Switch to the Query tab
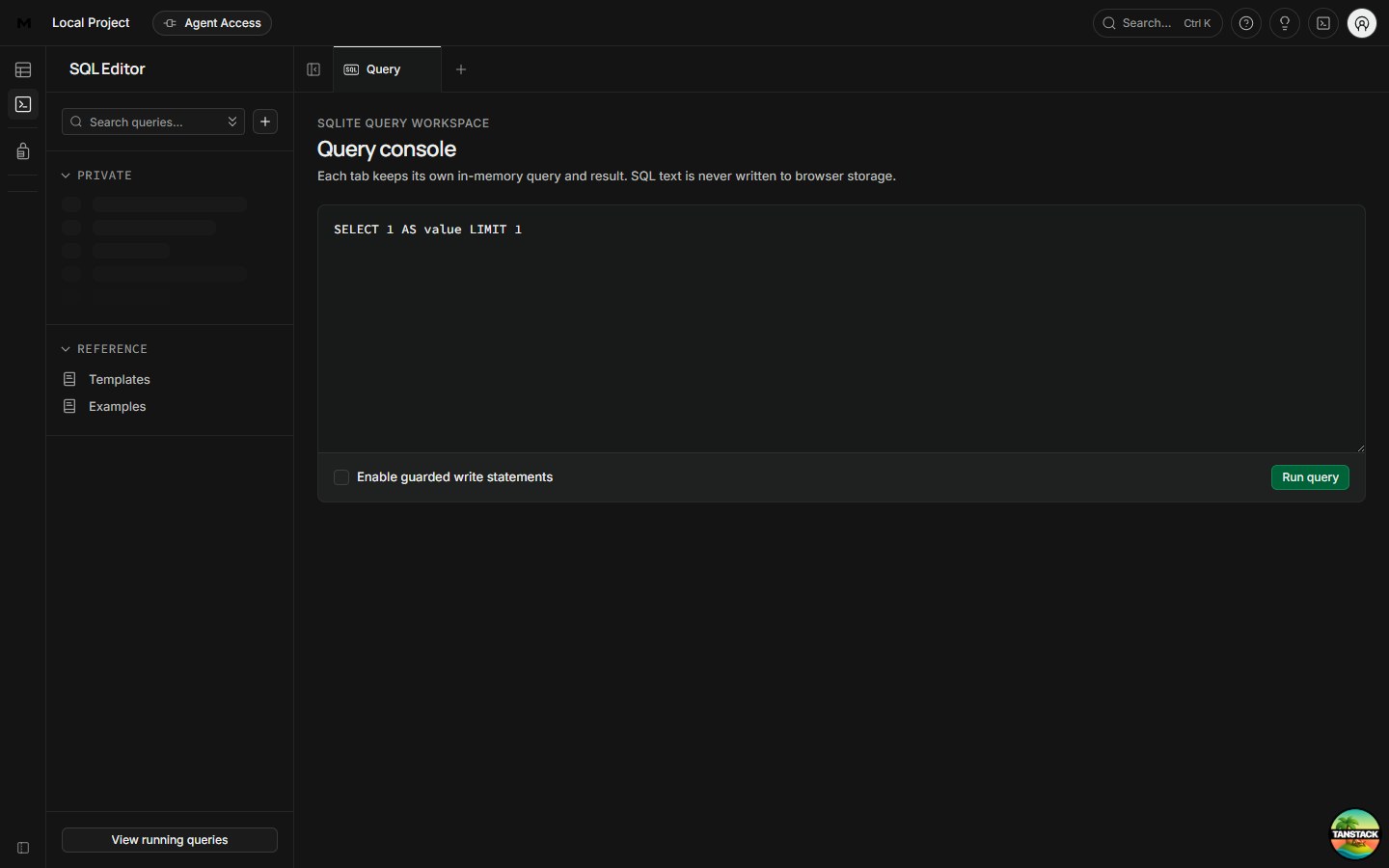The width and height of the screenshot is (1389, 868). 387,69
